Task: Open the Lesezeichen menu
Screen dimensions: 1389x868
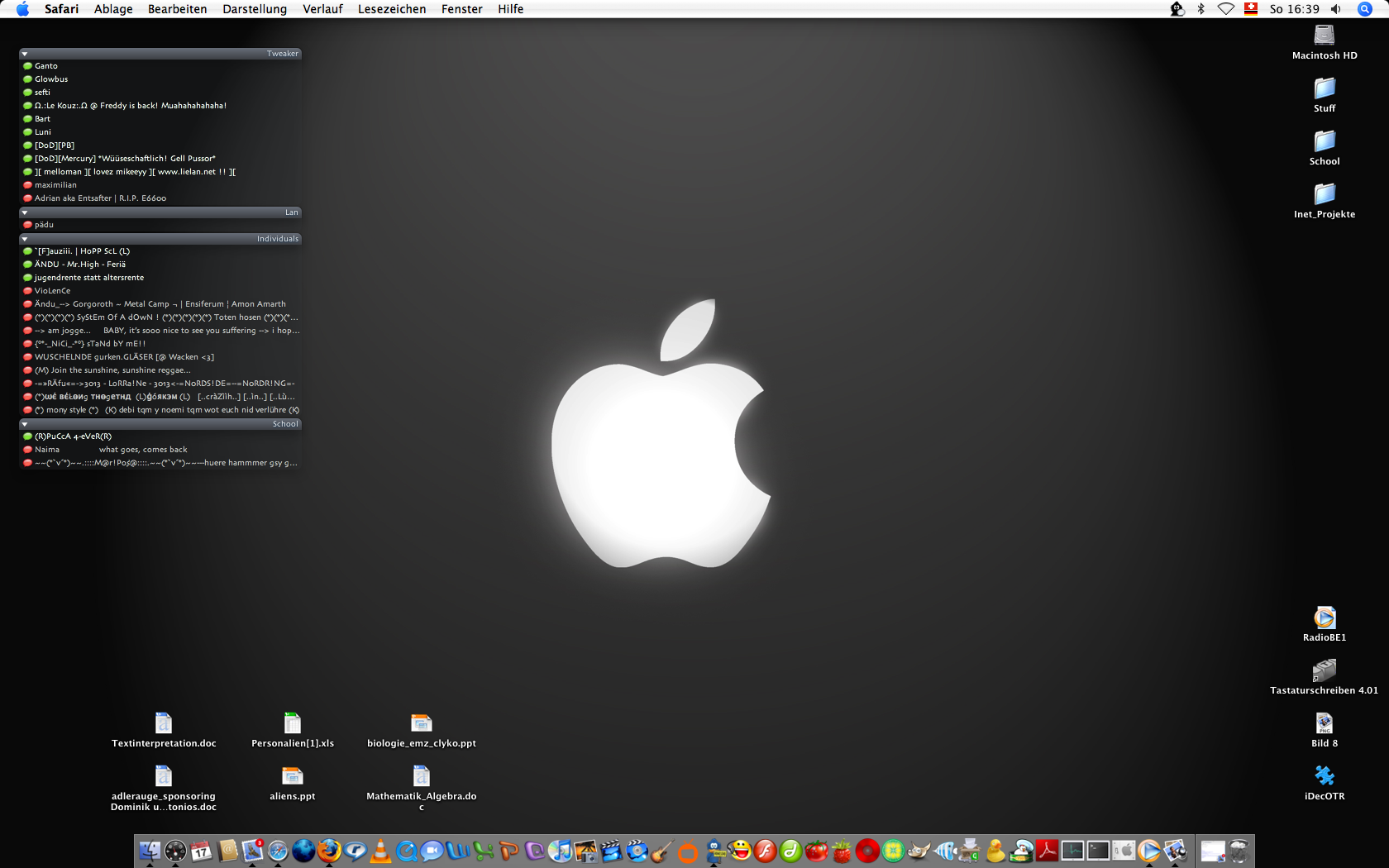Action: 391,9
